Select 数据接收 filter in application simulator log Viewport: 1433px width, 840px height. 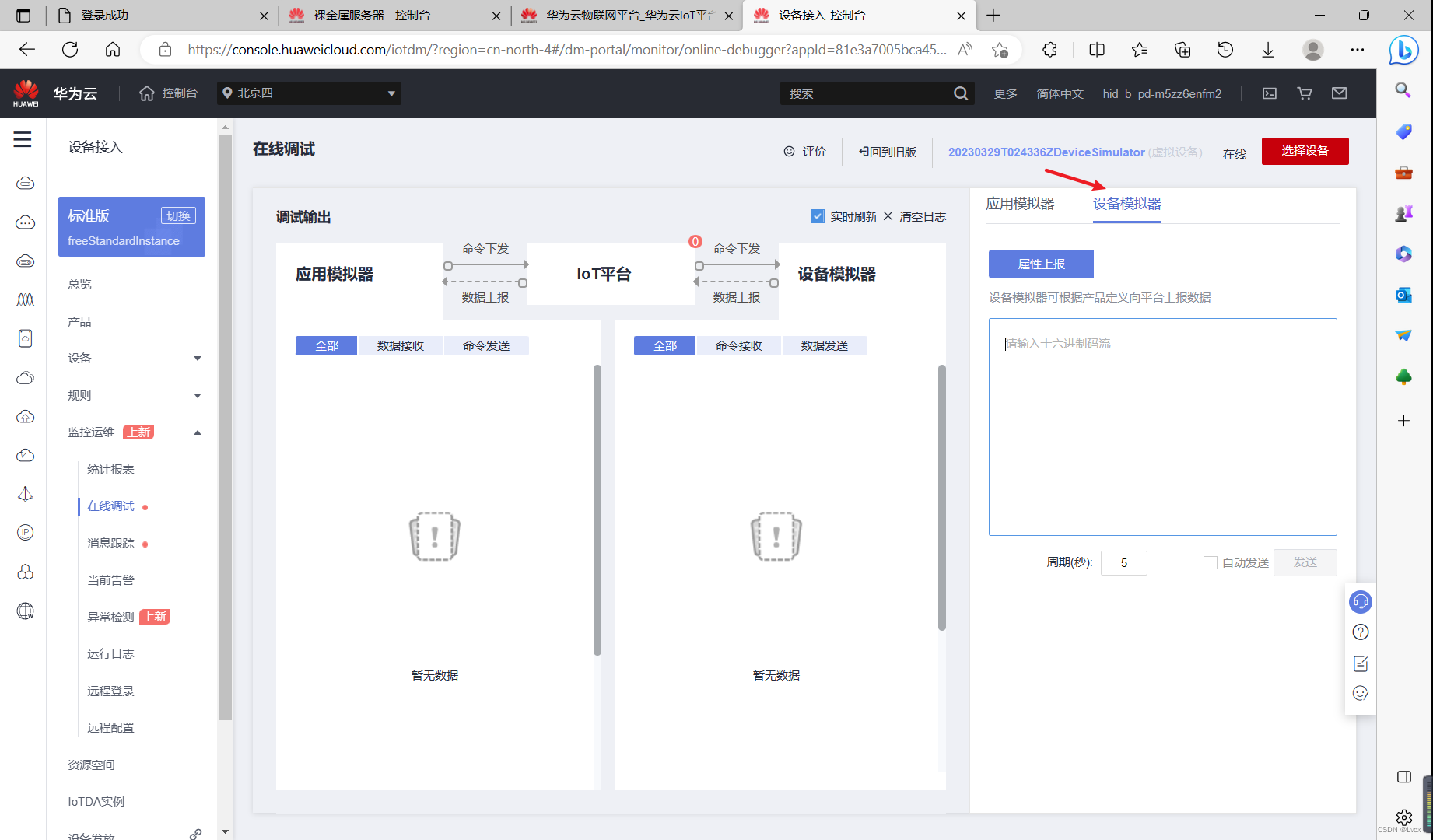click(401, 345)
